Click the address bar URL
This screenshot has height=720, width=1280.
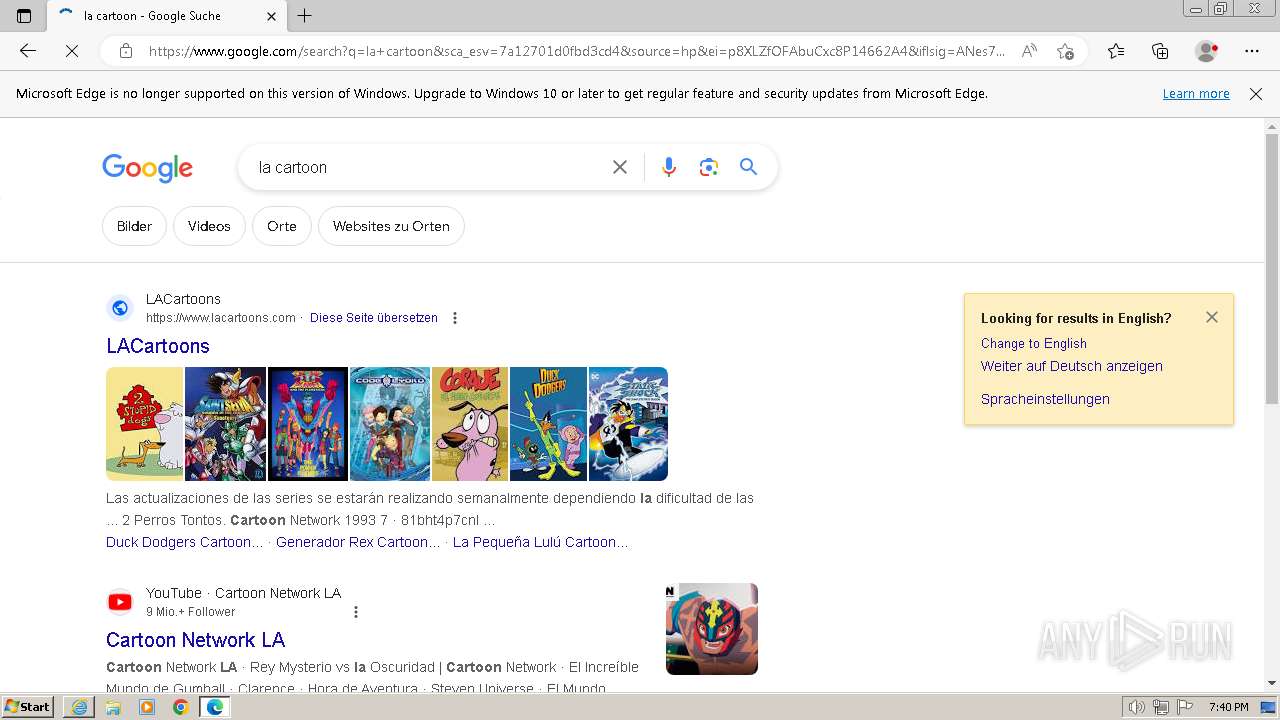click(x=576, y=51)
